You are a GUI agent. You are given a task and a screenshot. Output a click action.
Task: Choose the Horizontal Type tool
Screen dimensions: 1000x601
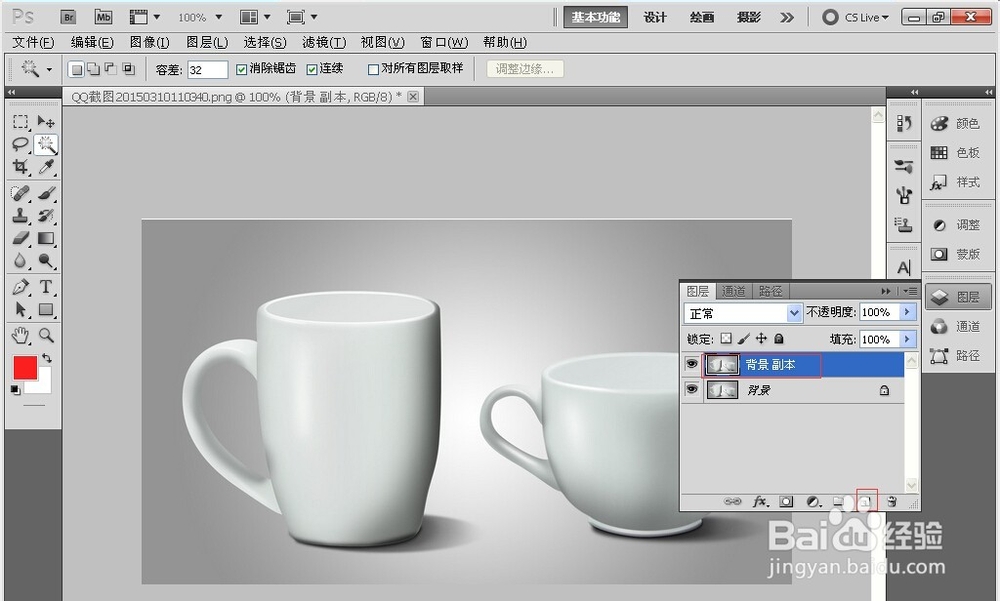(x=46, y=287)
